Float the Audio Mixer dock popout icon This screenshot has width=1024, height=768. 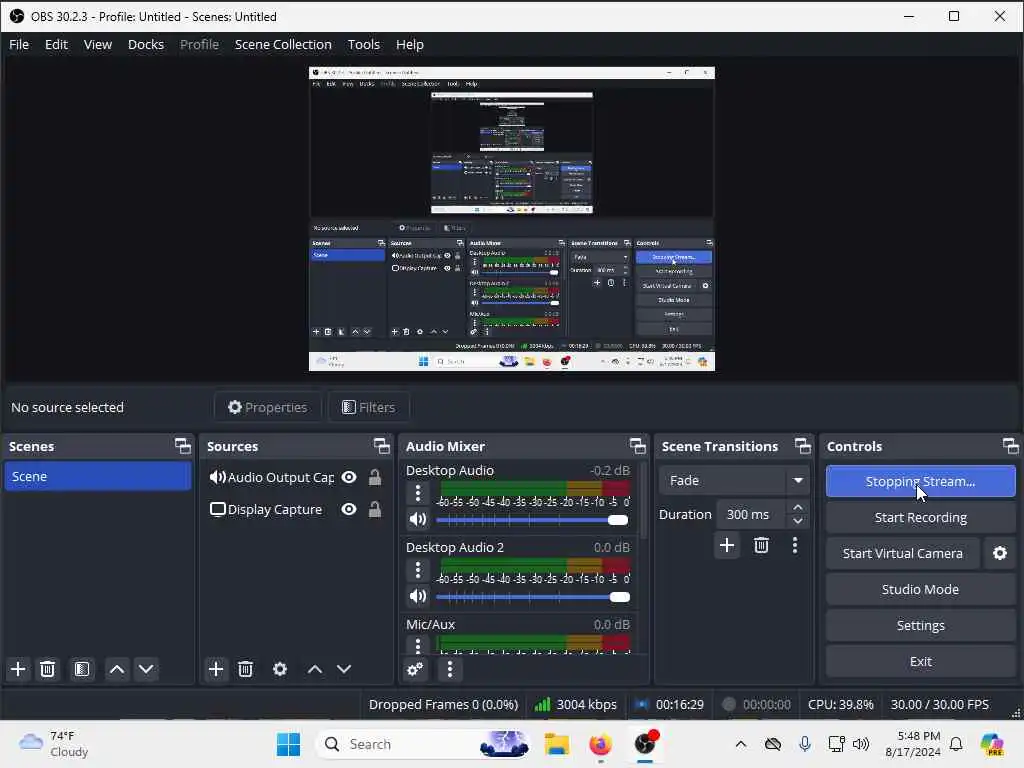tap(637, 446)
